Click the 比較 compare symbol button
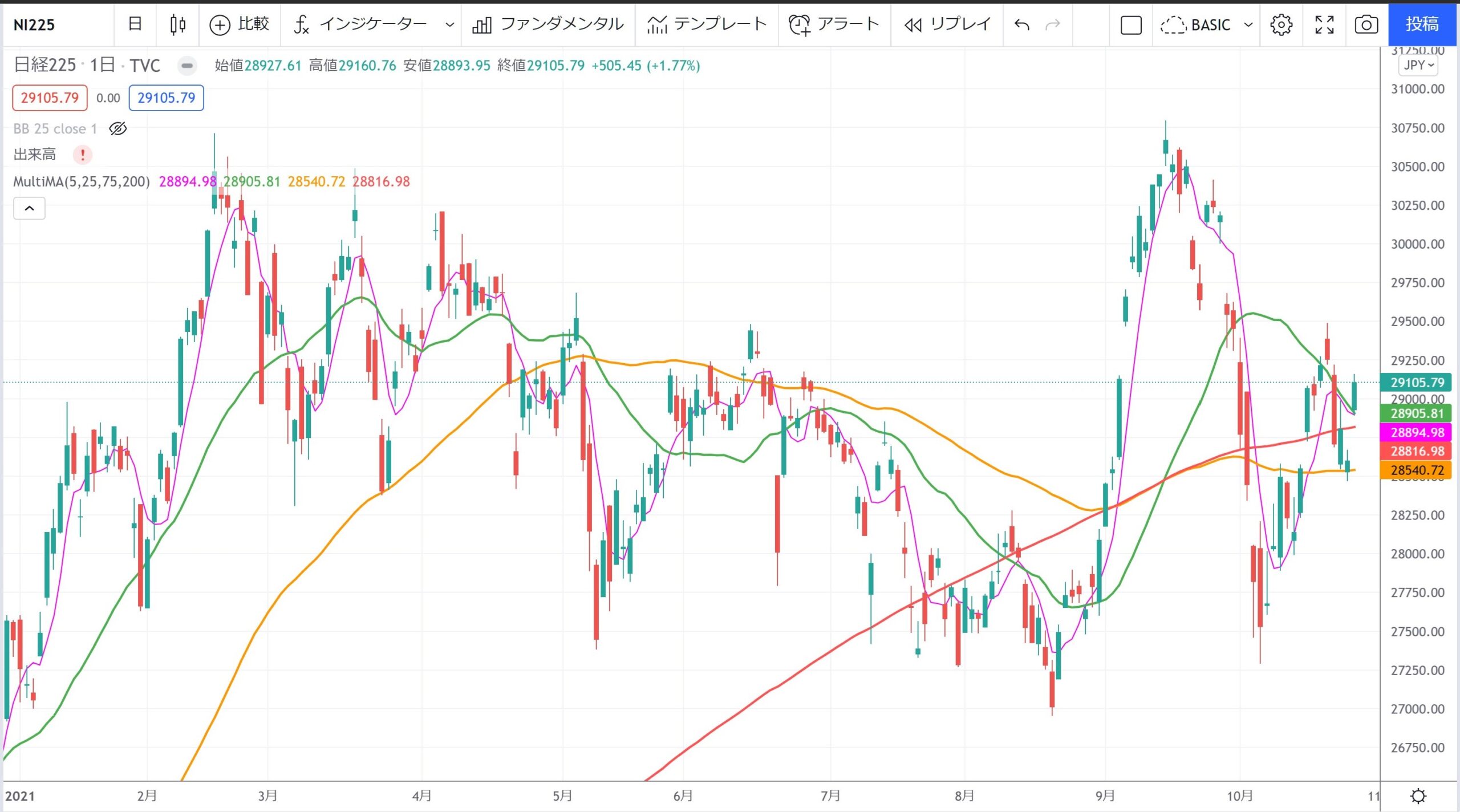1460x812 pixels. pos(240,25)
